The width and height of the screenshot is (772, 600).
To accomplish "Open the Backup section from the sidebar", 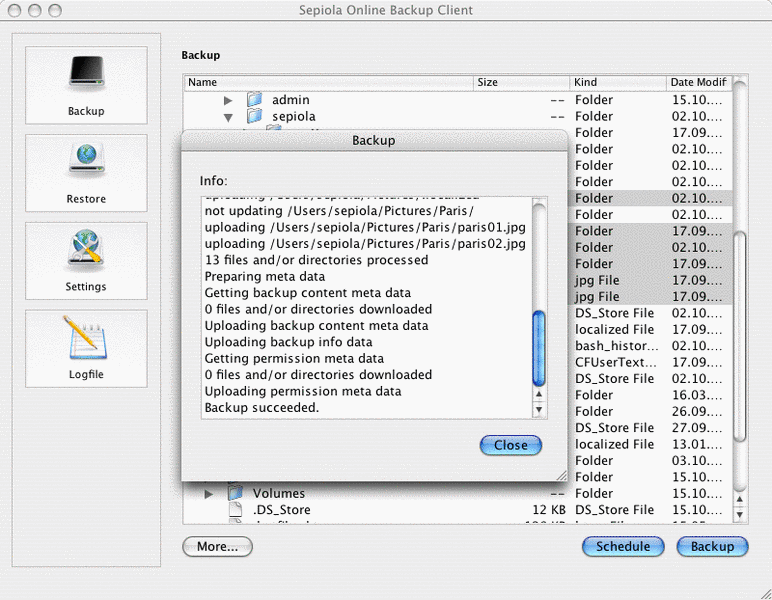I will click(86, 85).
